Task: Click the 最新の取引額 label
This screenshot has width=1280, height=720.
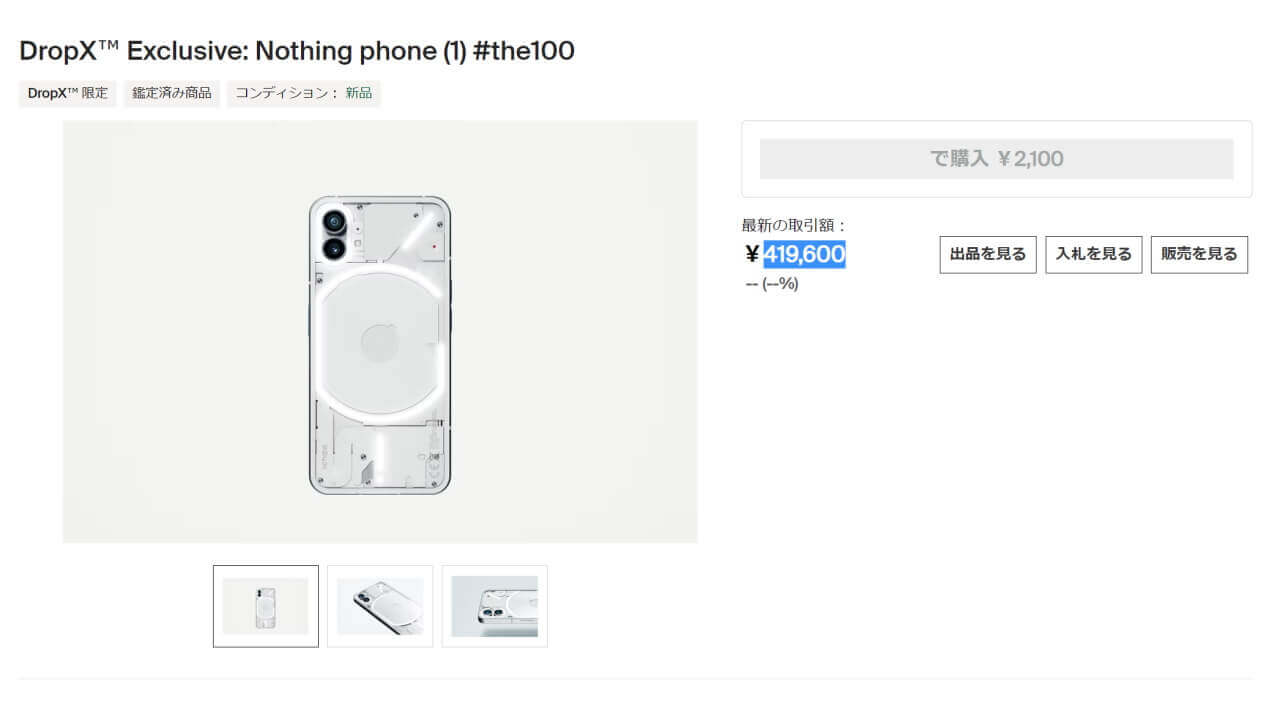Action: click(790, 225)
